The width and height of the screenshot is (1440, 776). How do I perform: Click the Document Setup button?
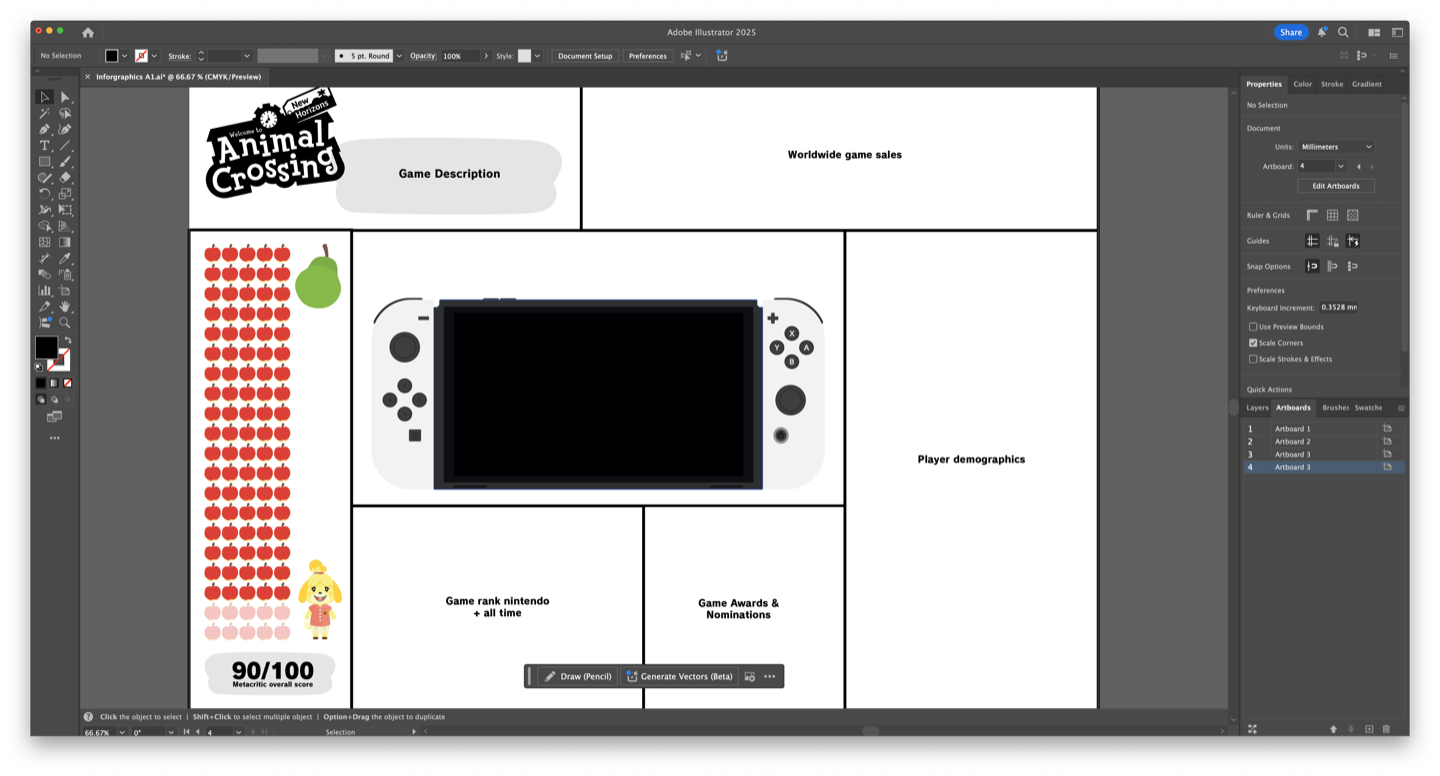click(585, 56)
